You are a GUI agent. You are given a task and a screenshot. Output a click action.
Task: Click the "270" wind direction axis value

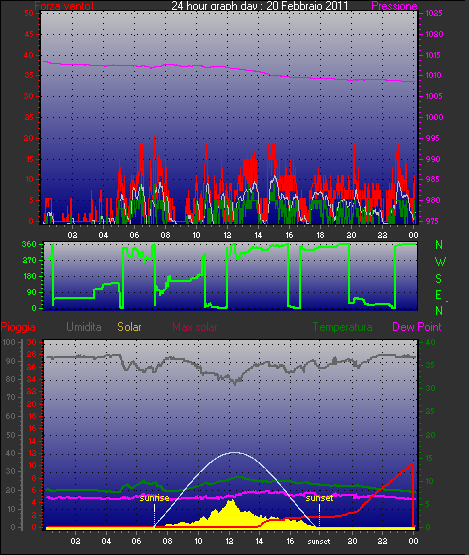click(x=29, y=261)
